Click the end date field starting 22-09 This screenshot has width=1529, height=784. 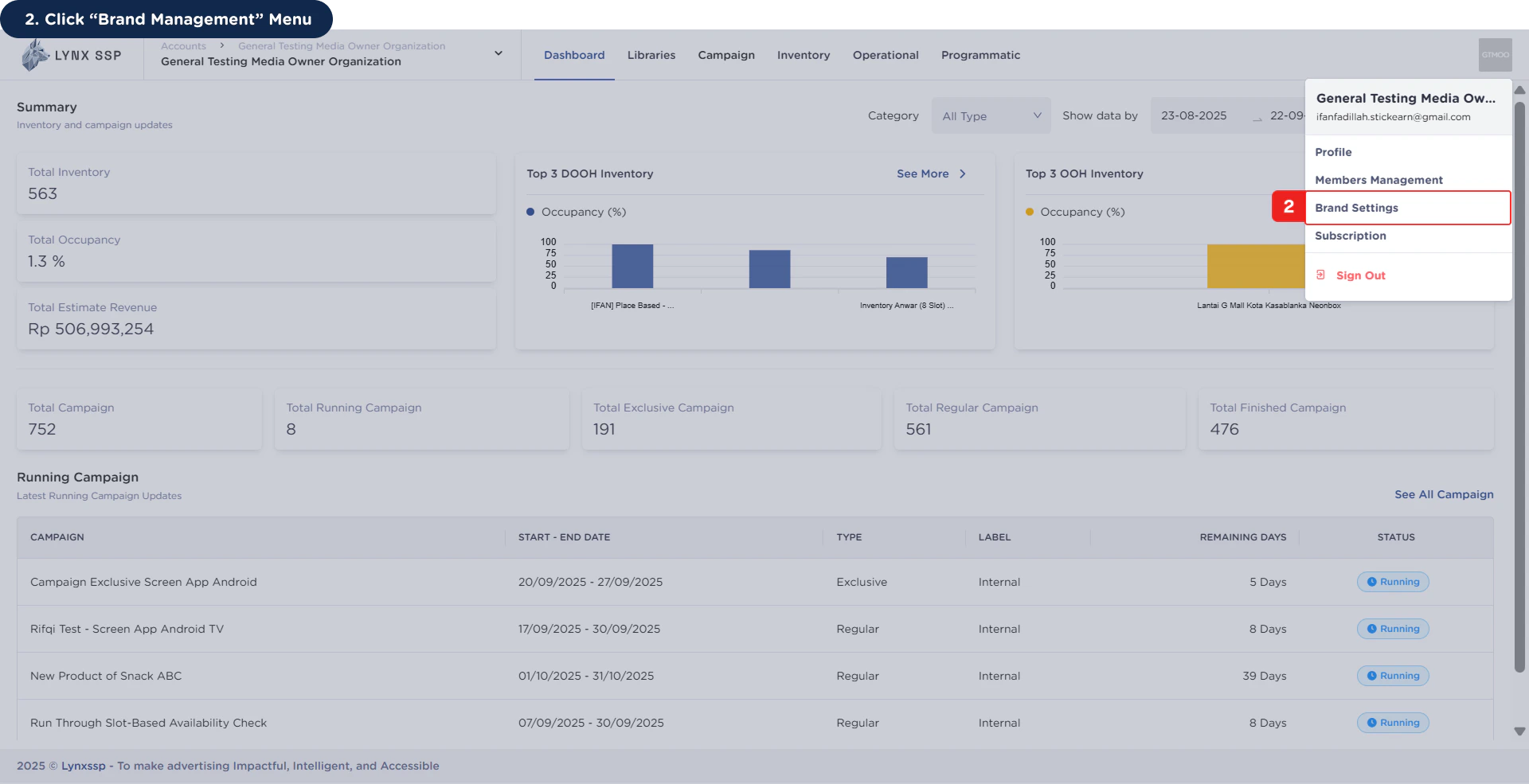(1287, 115)
